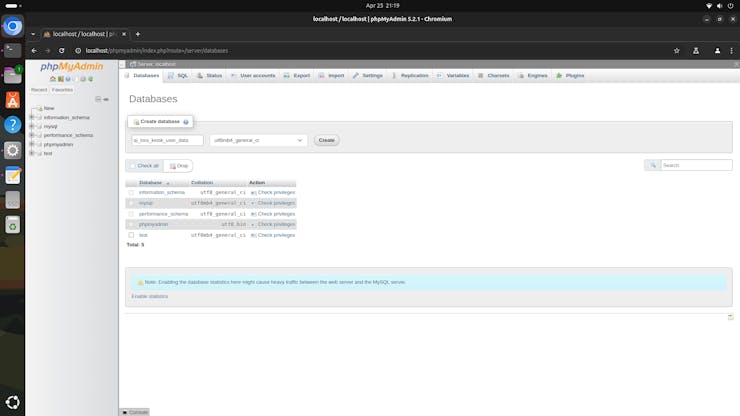Open the Chromium profile icon
This screenshot has width=740, height=416.
pos(717,51)
